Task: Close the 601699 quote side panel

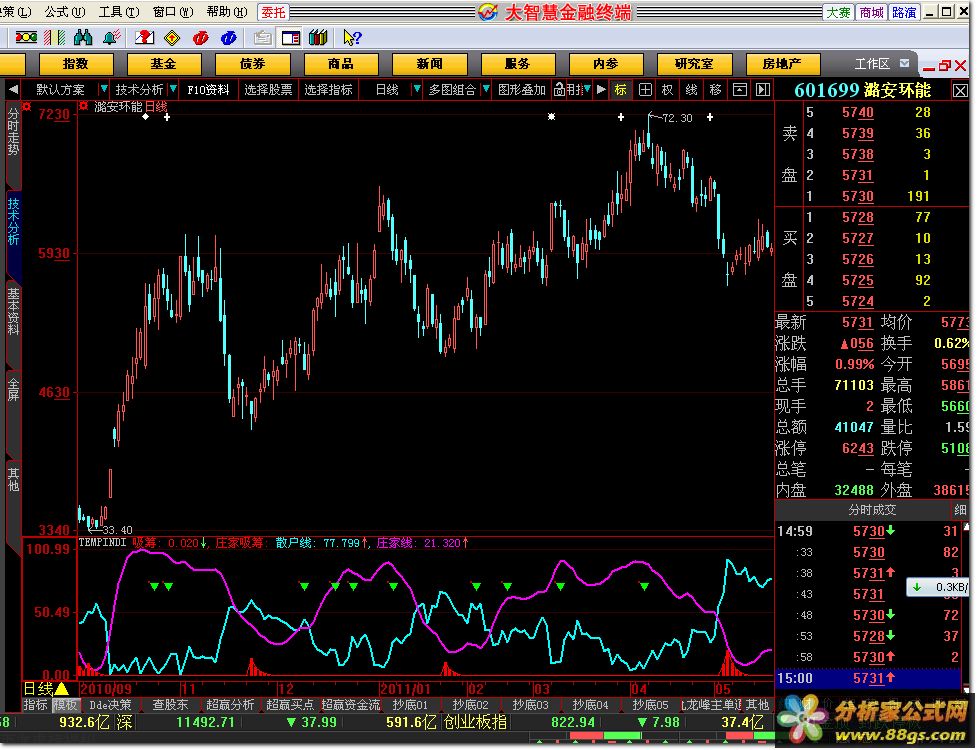Action: 960,91
